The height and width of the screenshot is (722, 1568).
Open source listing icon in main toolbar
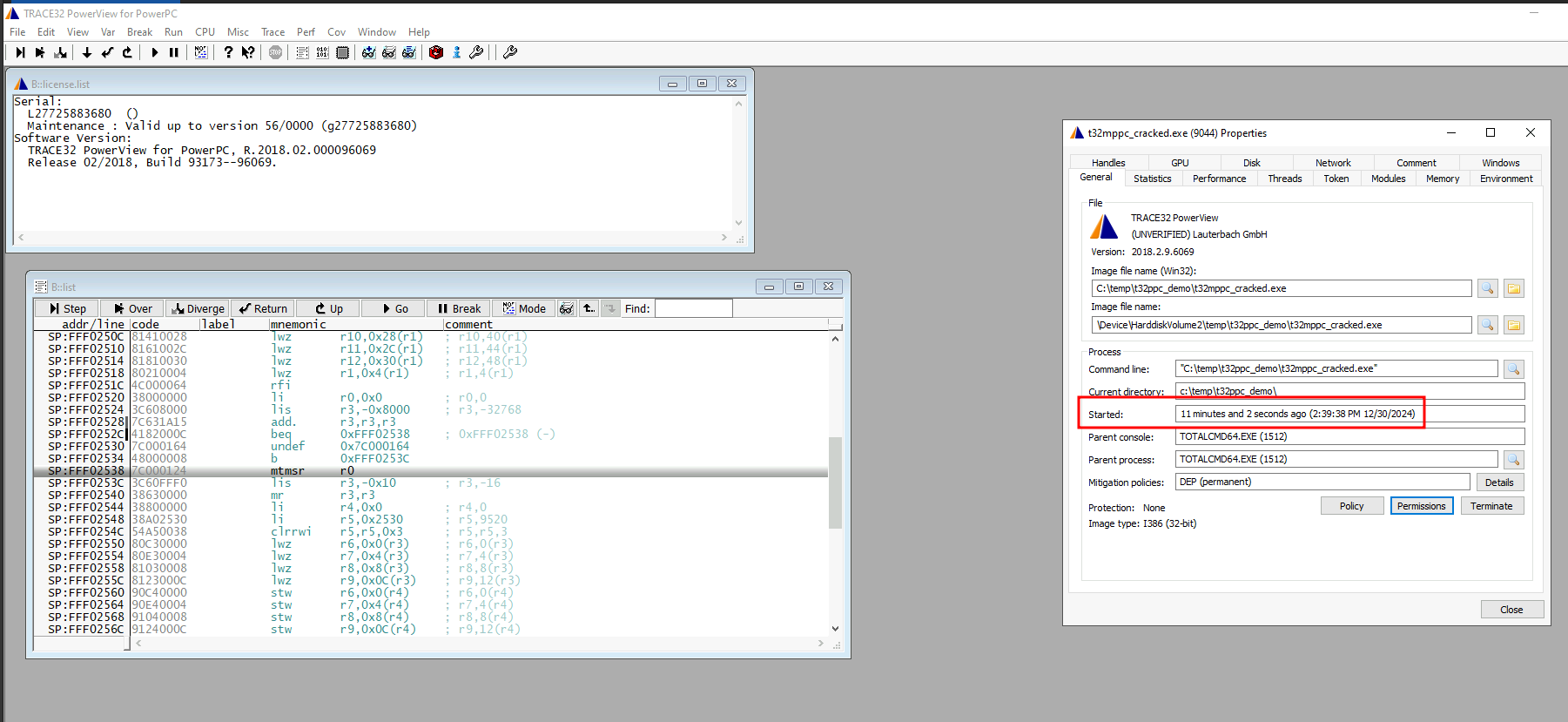(x=302, y=52)
